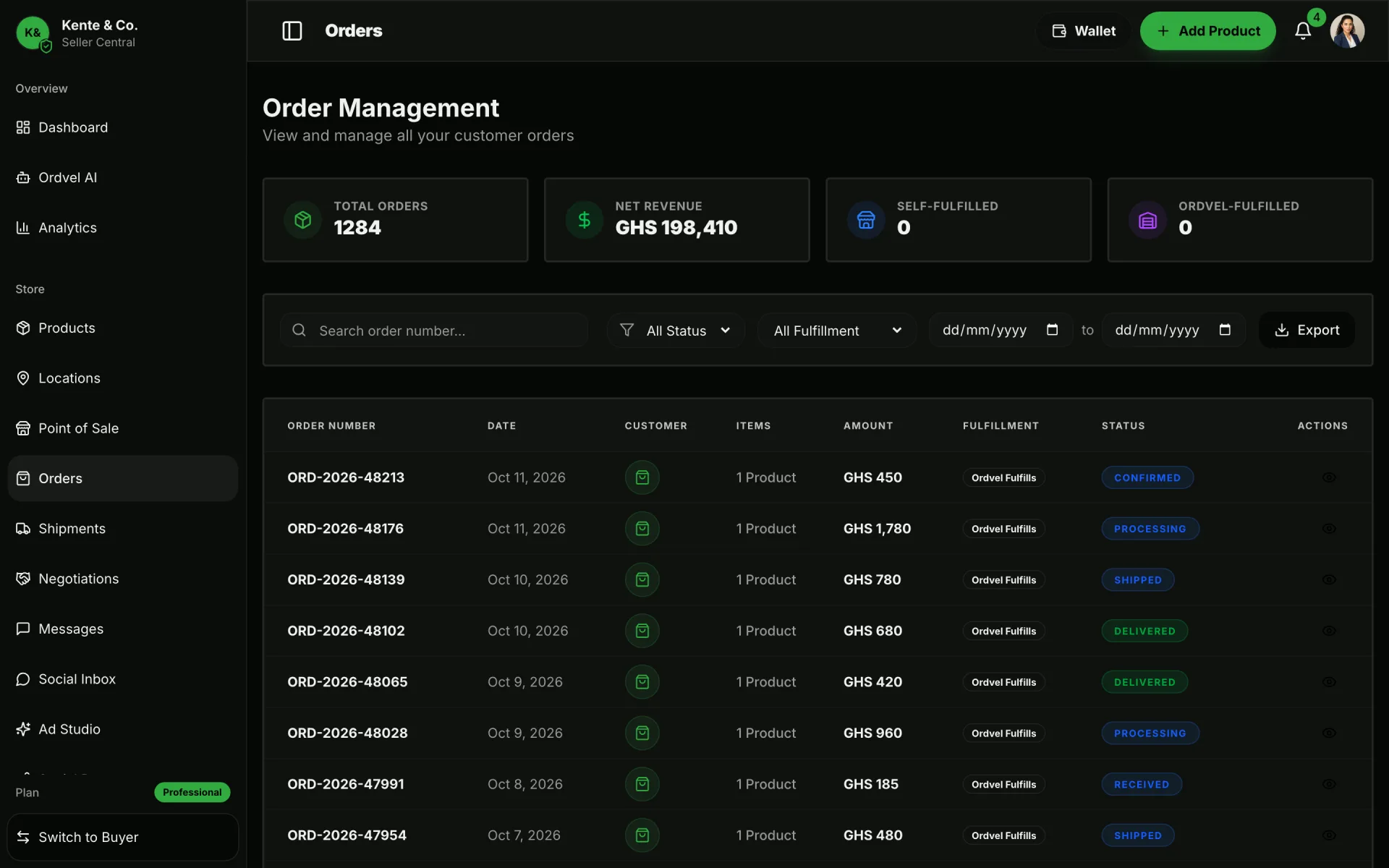Screen dimensions: 1389x868
Task: Open customer icon for ORD-2026-47991
Action: [x=642, y=784]
